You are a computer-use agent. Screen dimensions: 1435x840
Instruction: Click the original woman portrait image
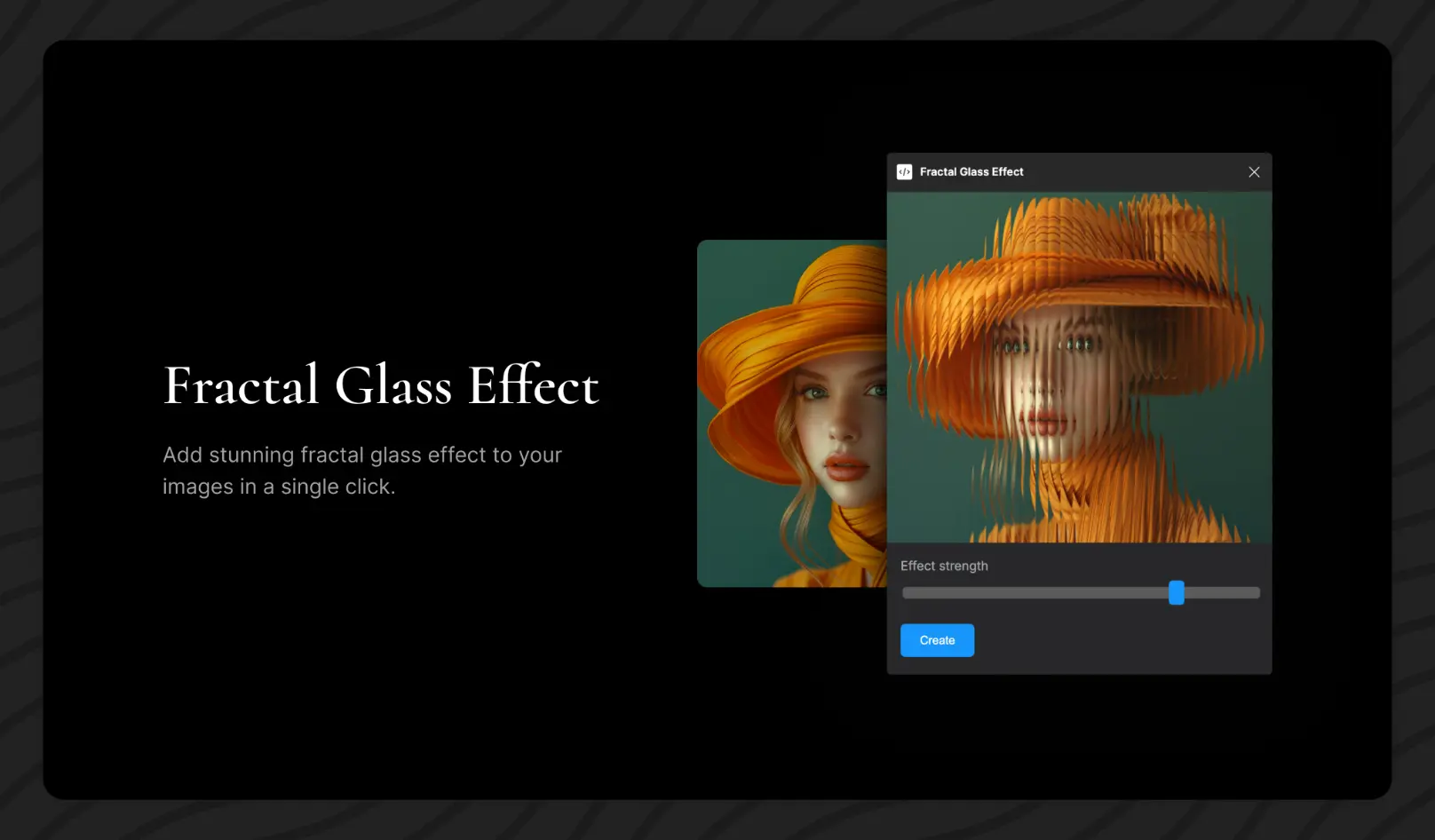pyautogui.click(x=792, y=414)
